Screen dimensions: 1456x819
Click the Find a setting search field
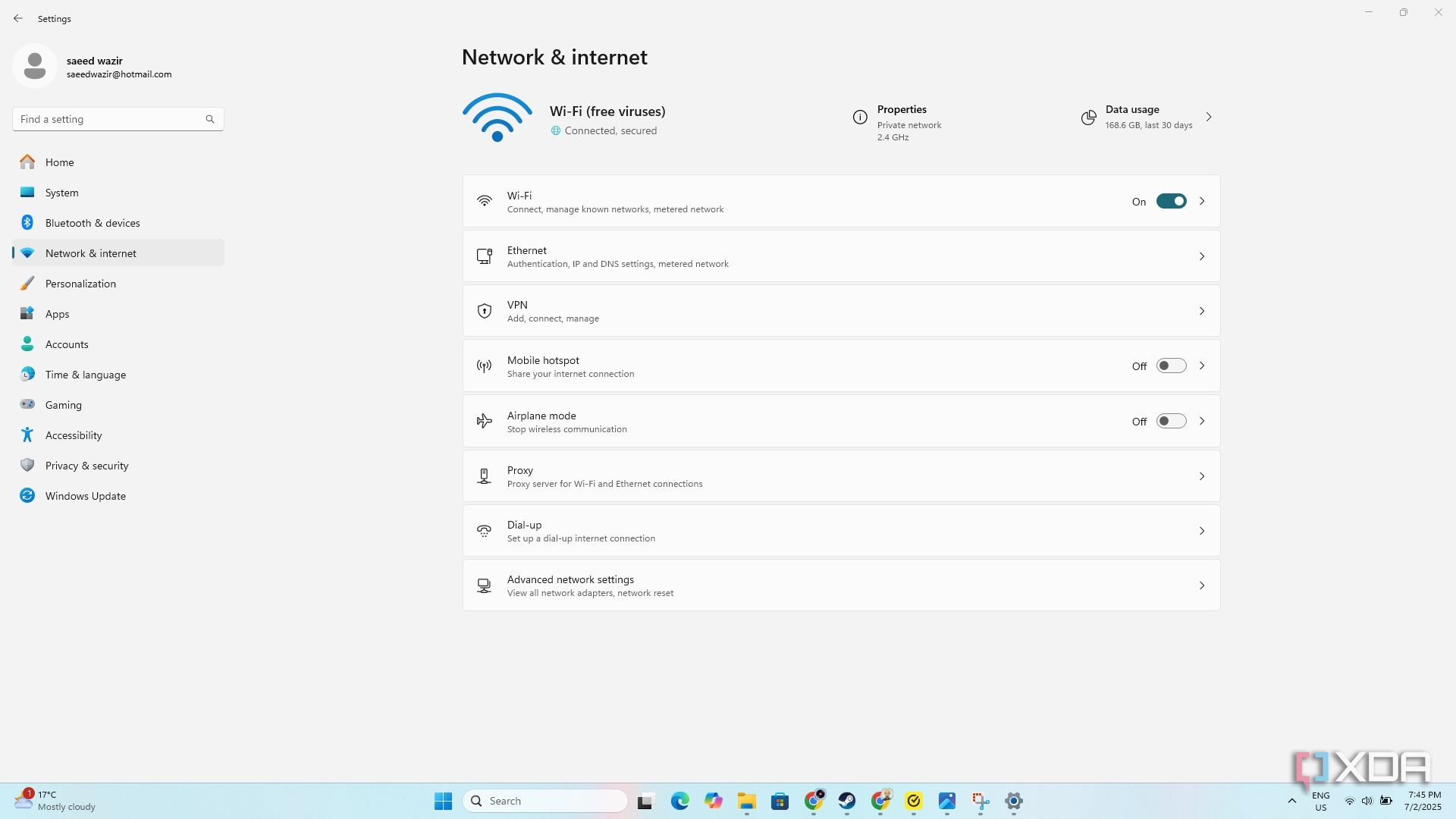coord(118,119)
